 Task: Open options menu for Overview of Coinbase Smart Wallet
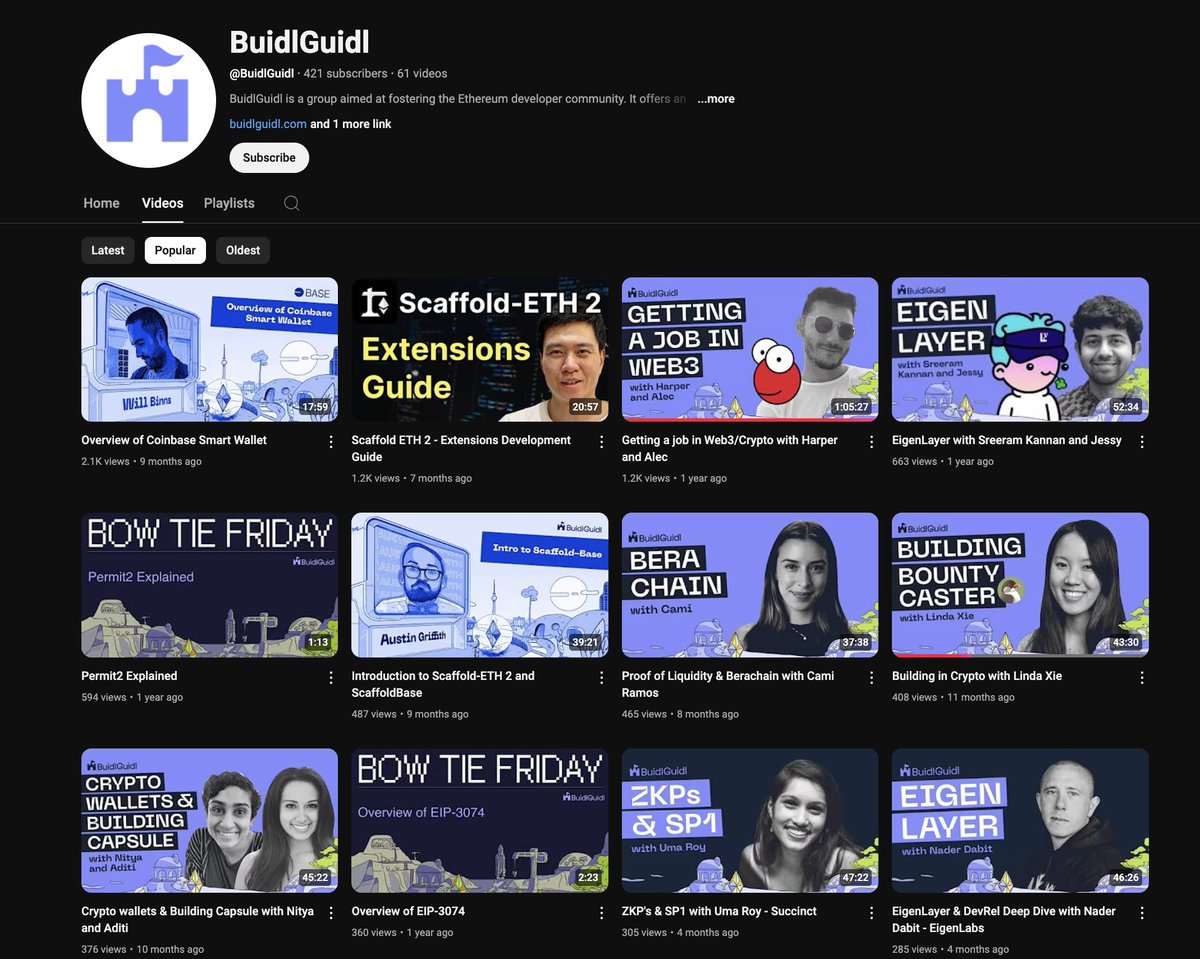coord(331,441)
